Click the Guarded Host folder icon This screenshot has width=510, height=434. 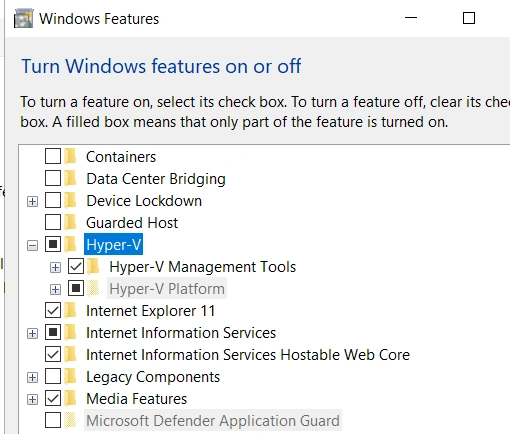point(71,222)
